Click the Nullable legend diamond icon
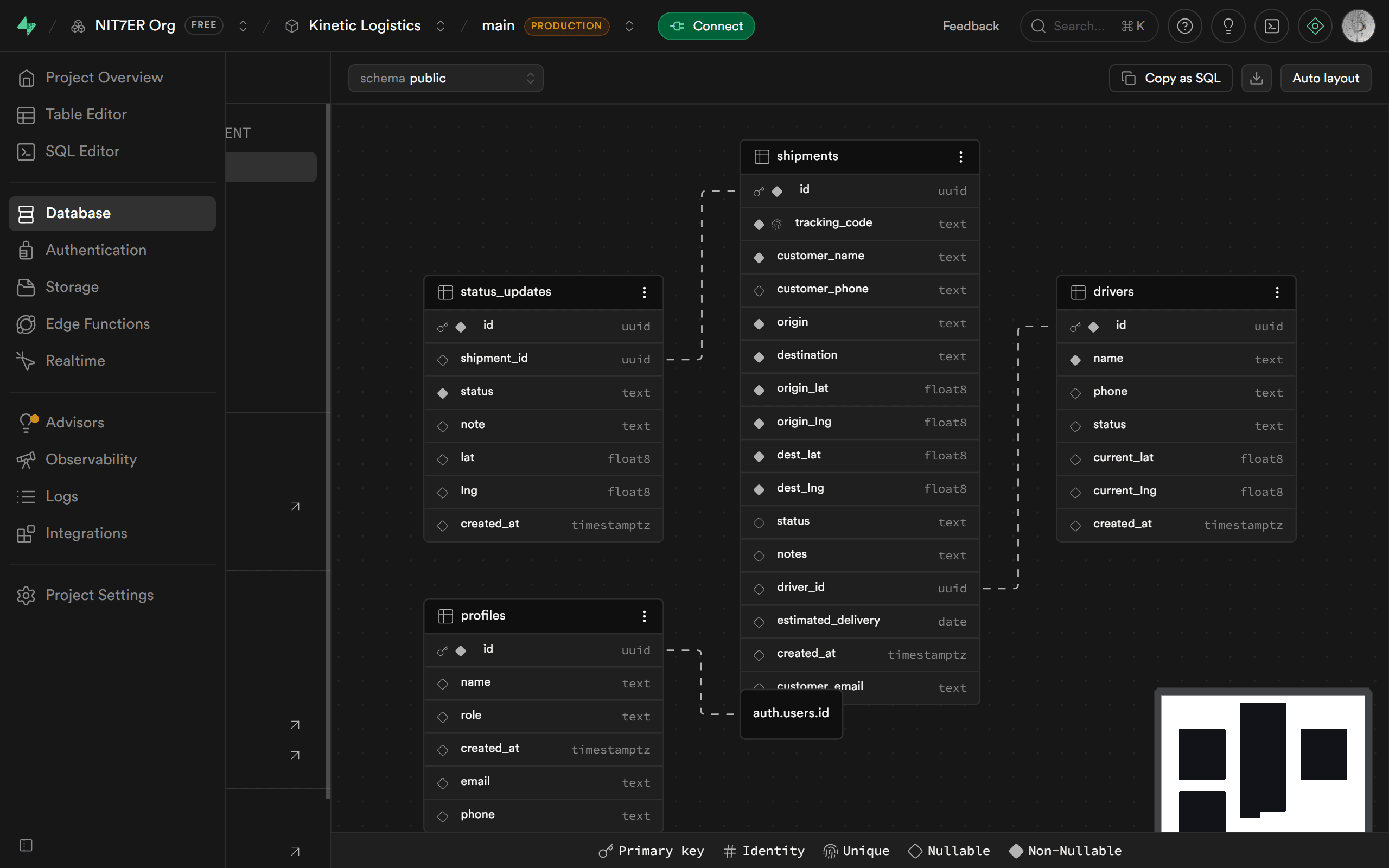This screenshot has height=868, width=1389. click(x=915, y=851)
